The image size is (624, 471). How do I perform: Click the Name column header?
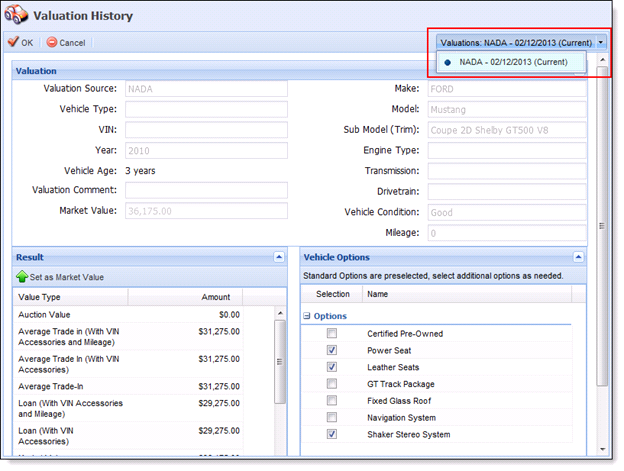[467, 294]
